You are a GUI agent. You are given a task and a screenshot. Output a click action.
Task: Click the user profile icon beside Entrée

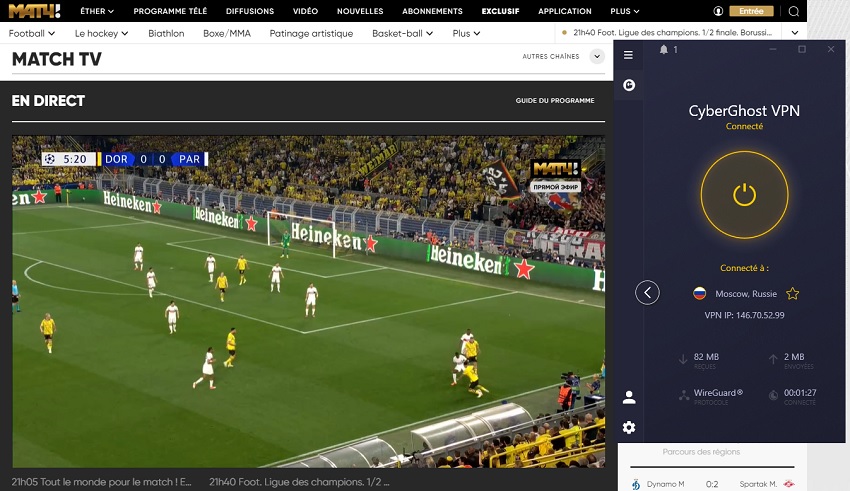tap(718, 11)
